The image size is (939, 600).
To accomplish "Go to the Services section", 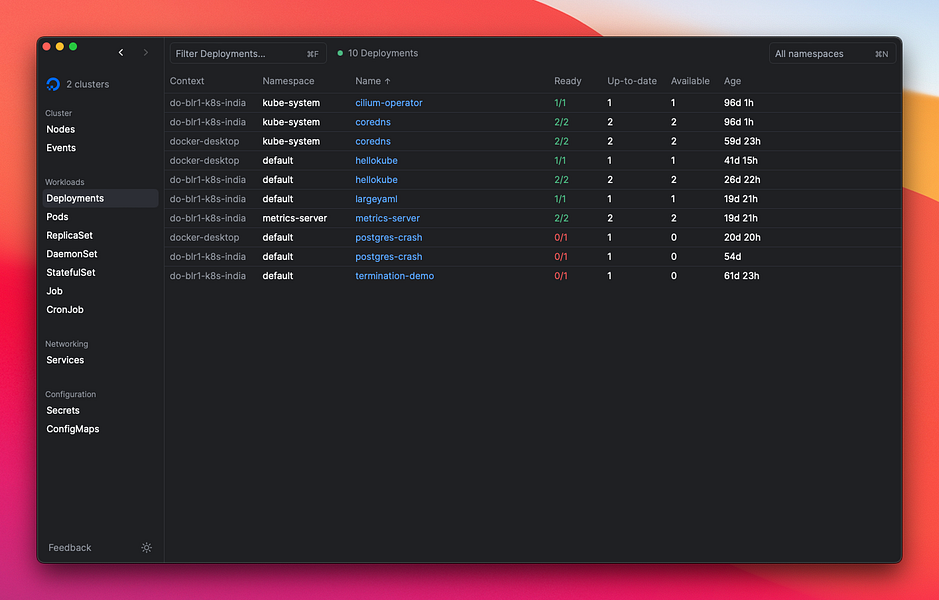I will tap(65, 360).
